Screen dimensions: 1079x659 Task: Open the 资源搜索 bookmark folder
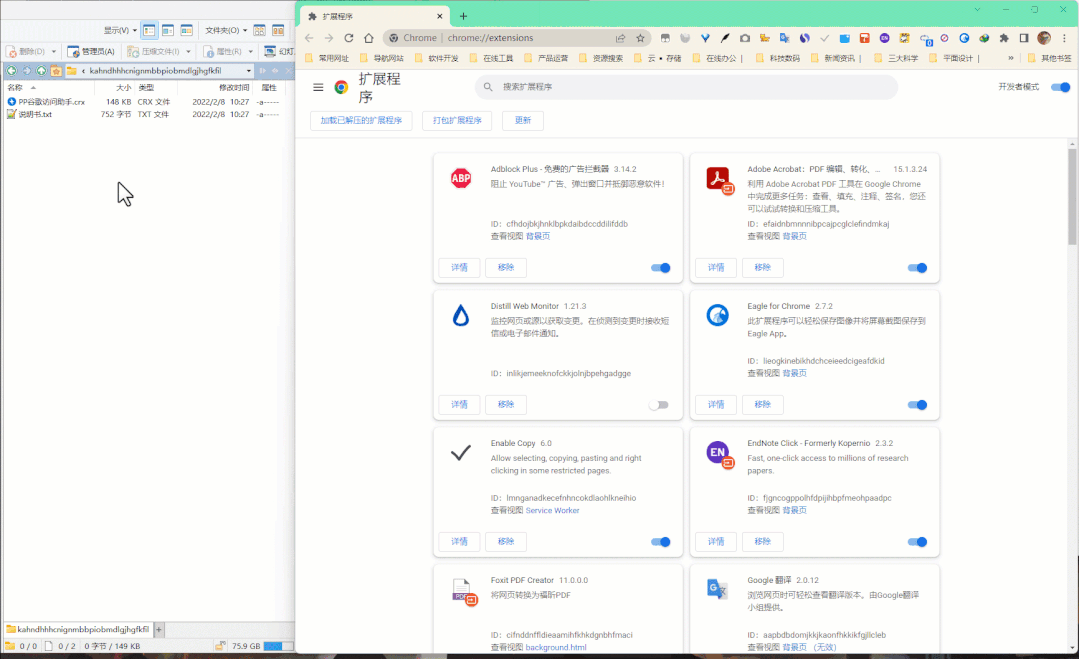coord(601,58)
